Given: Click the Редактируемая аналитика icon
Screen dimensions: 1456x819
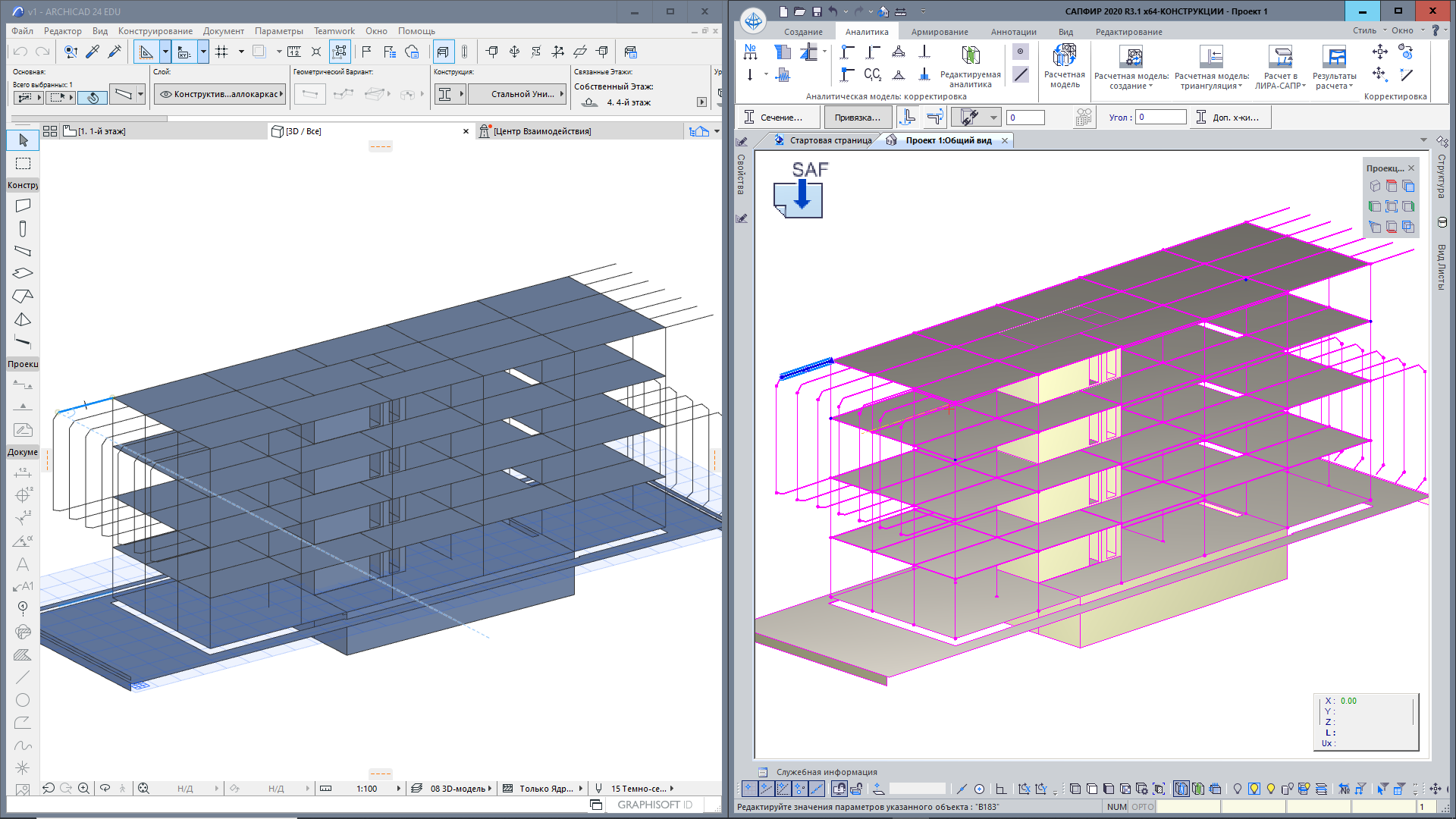Looking at the screenshot, I should 970,56.
